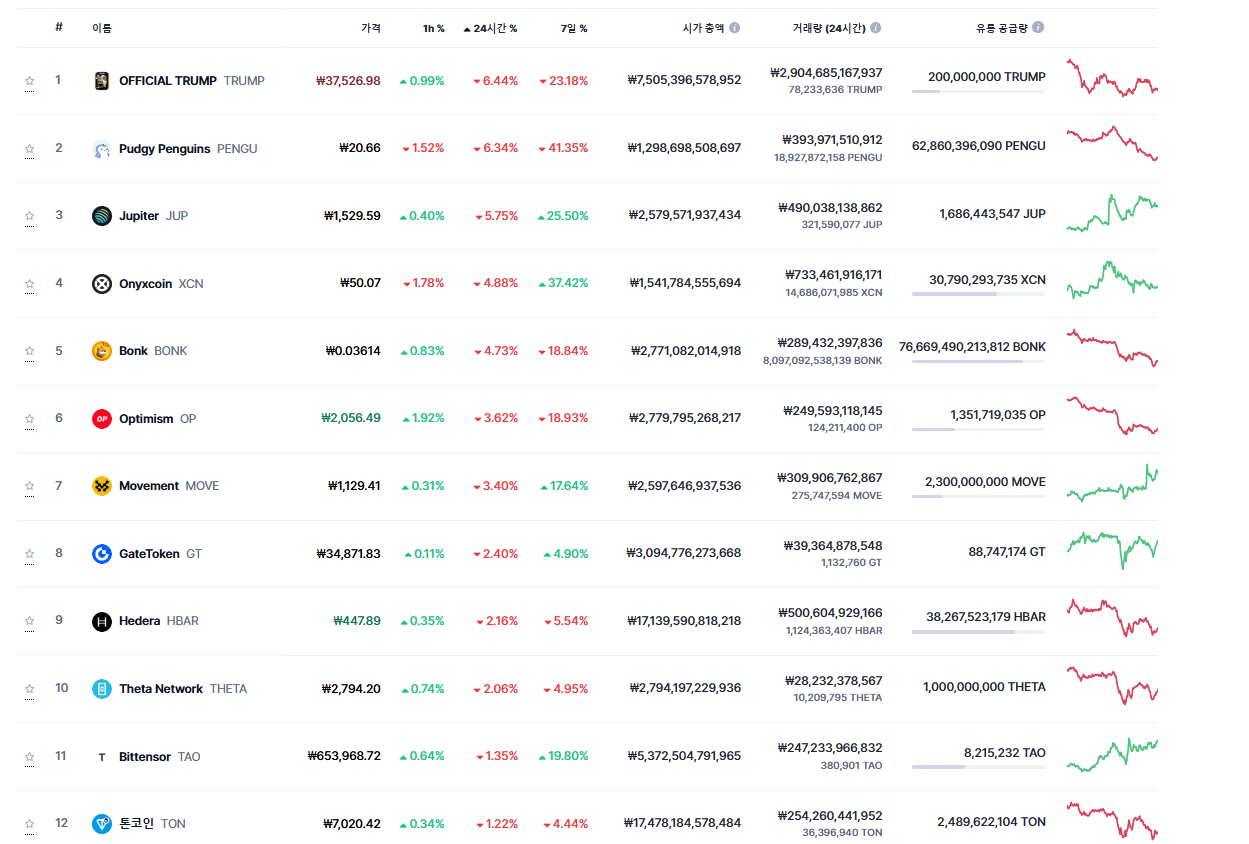Open Bittensor 7-day sparkline chart
Image resolution: width=1249 pixels, height=844 pixels.
(x=1112, y=755)
